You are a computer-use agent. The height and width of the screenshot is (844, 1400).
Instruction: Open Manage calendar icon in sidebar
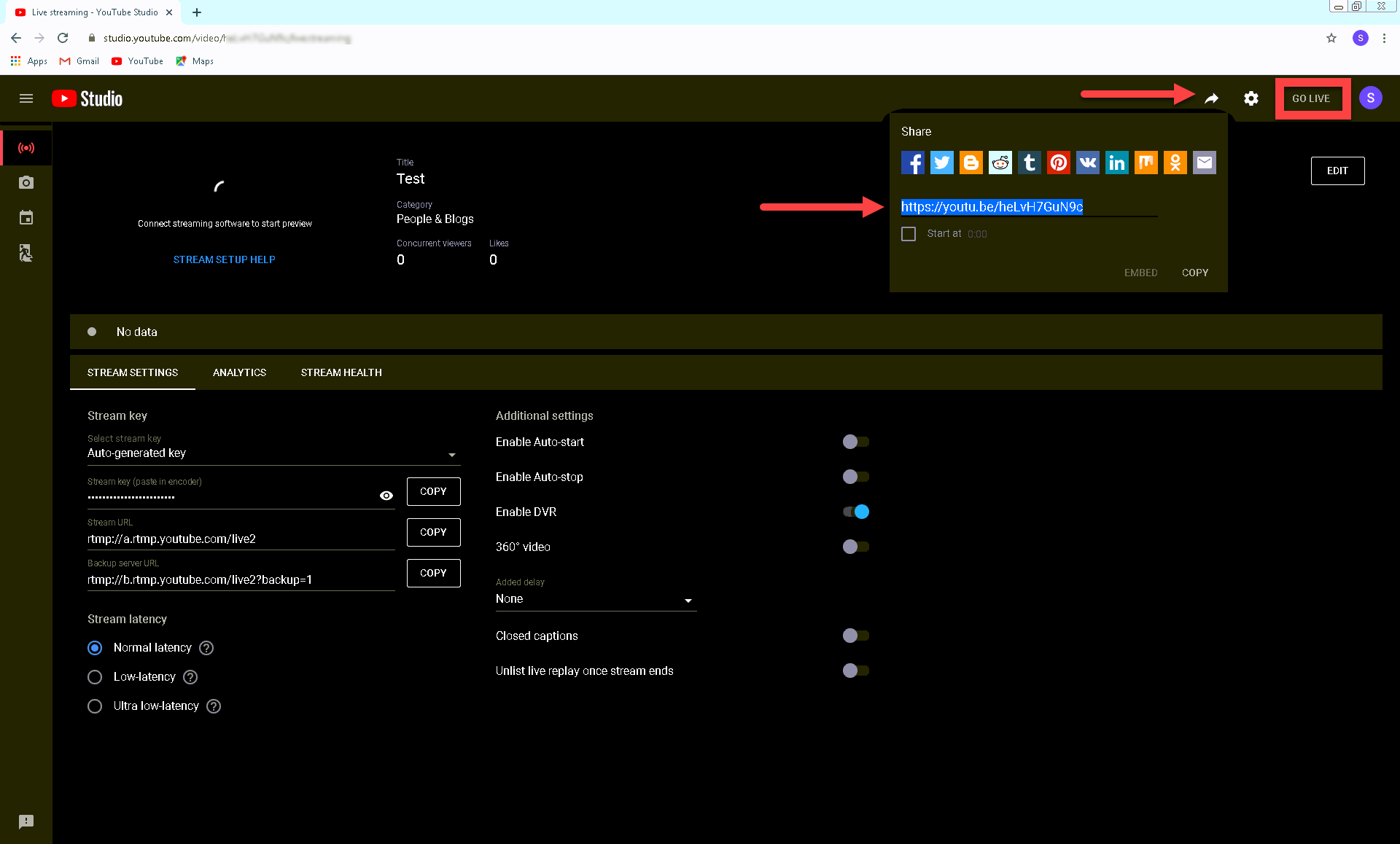(26, 217)
